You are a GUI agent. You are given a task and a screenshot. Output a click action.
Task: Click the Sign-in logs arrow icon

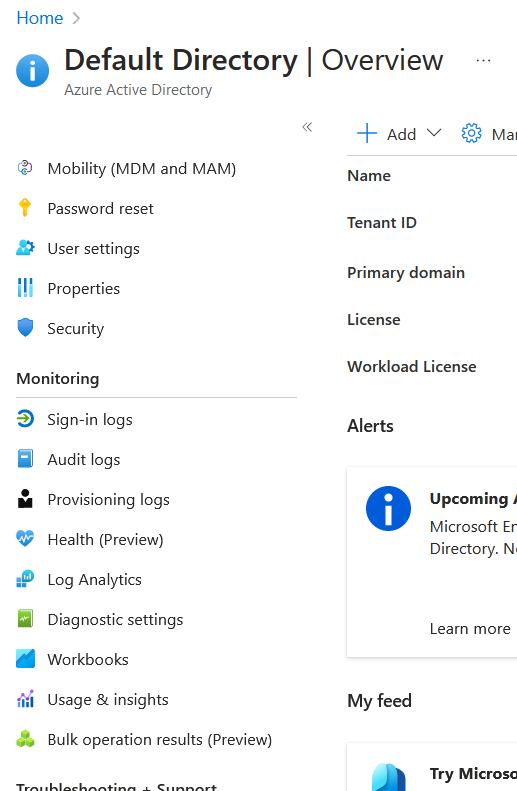coord(25,419)
